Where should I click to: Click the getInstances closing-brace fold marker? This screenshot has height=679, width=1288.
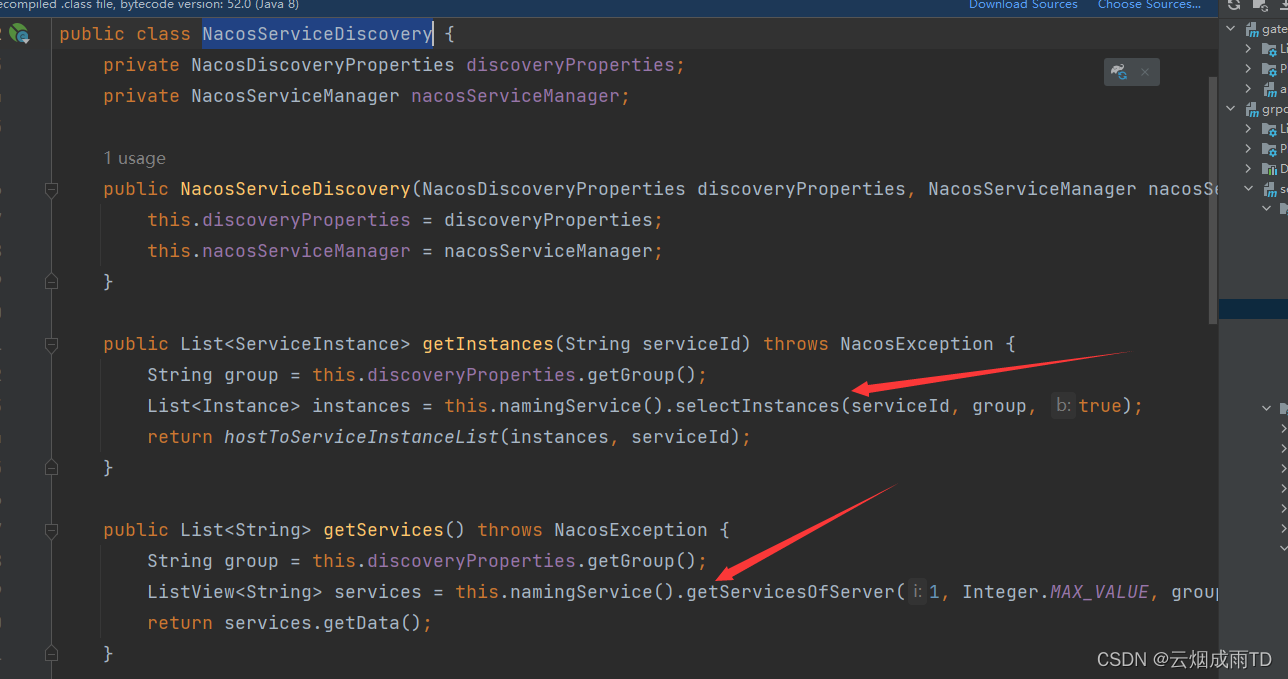[x=51, y=468]
